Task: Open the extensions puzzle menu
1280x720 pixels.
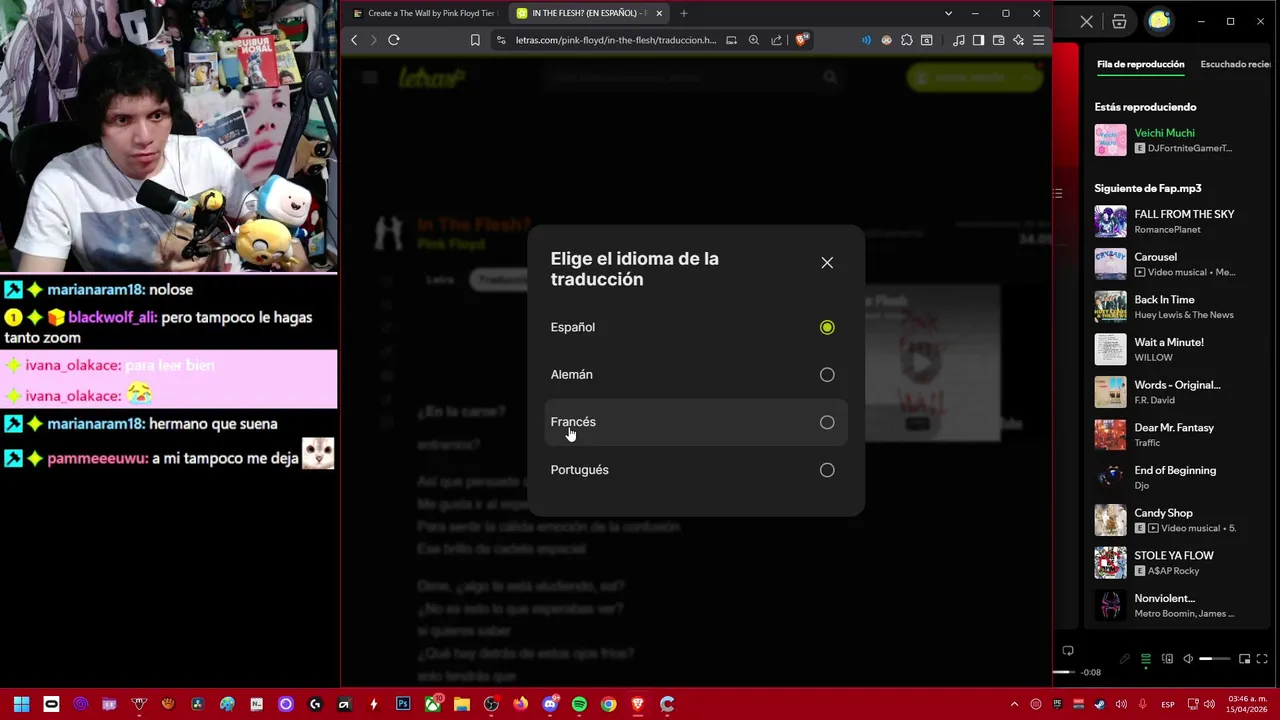Action: click(x=907, y=40)
